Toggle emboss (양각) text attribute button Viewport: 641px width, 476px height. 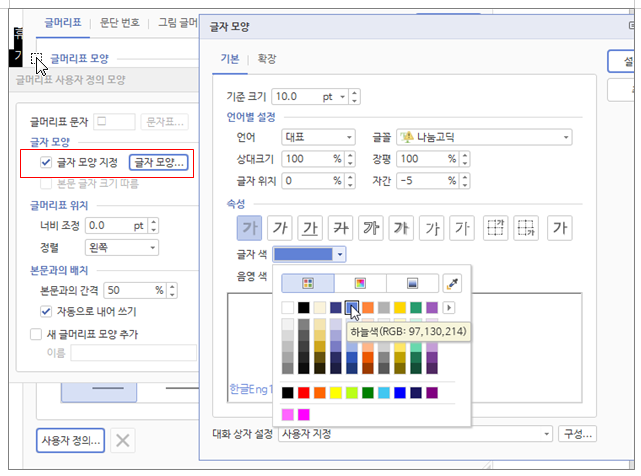coord(432,228)
